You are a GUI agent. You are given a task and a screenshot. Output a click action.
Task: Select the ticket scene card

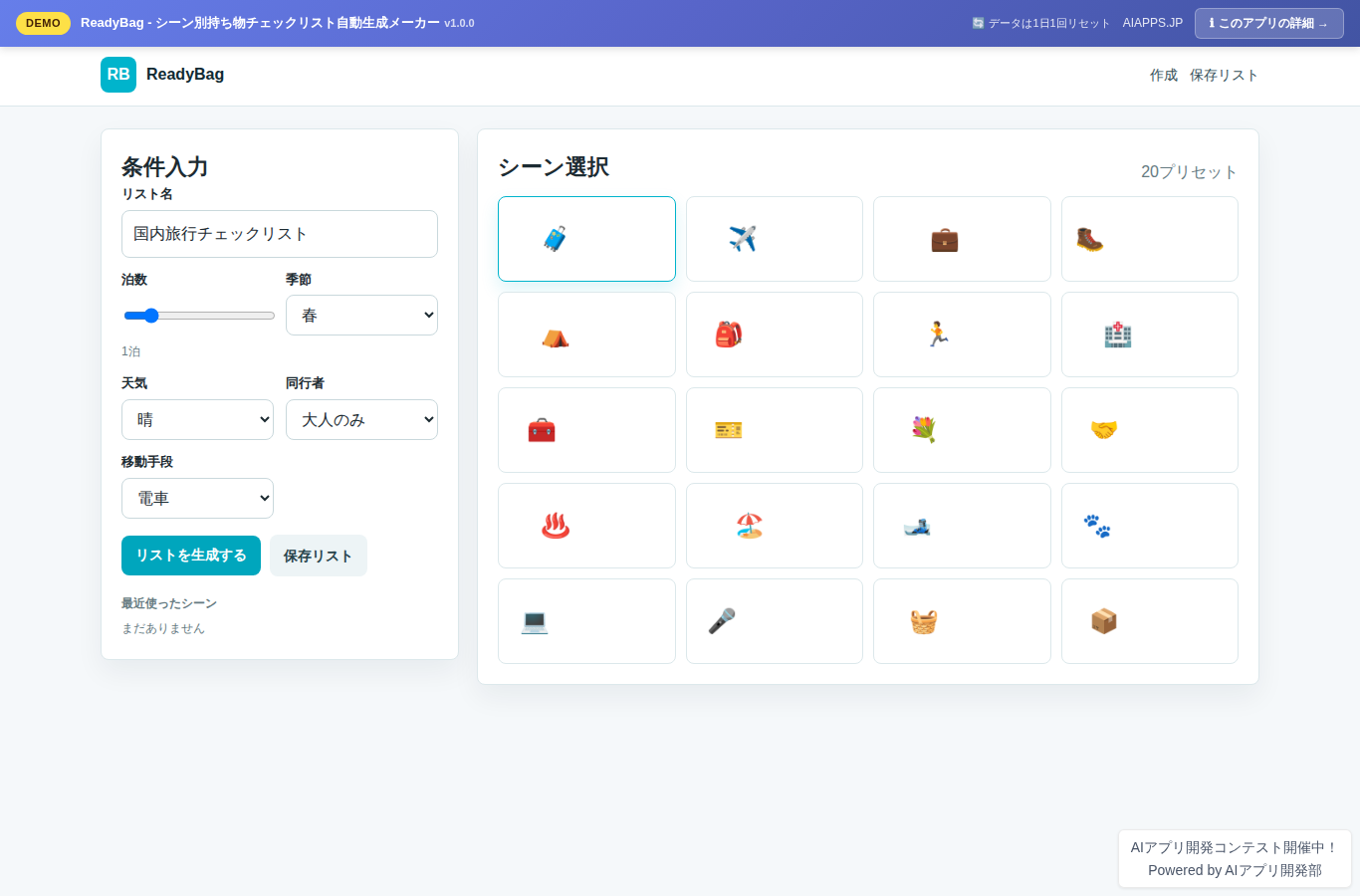tap(775, 430)
